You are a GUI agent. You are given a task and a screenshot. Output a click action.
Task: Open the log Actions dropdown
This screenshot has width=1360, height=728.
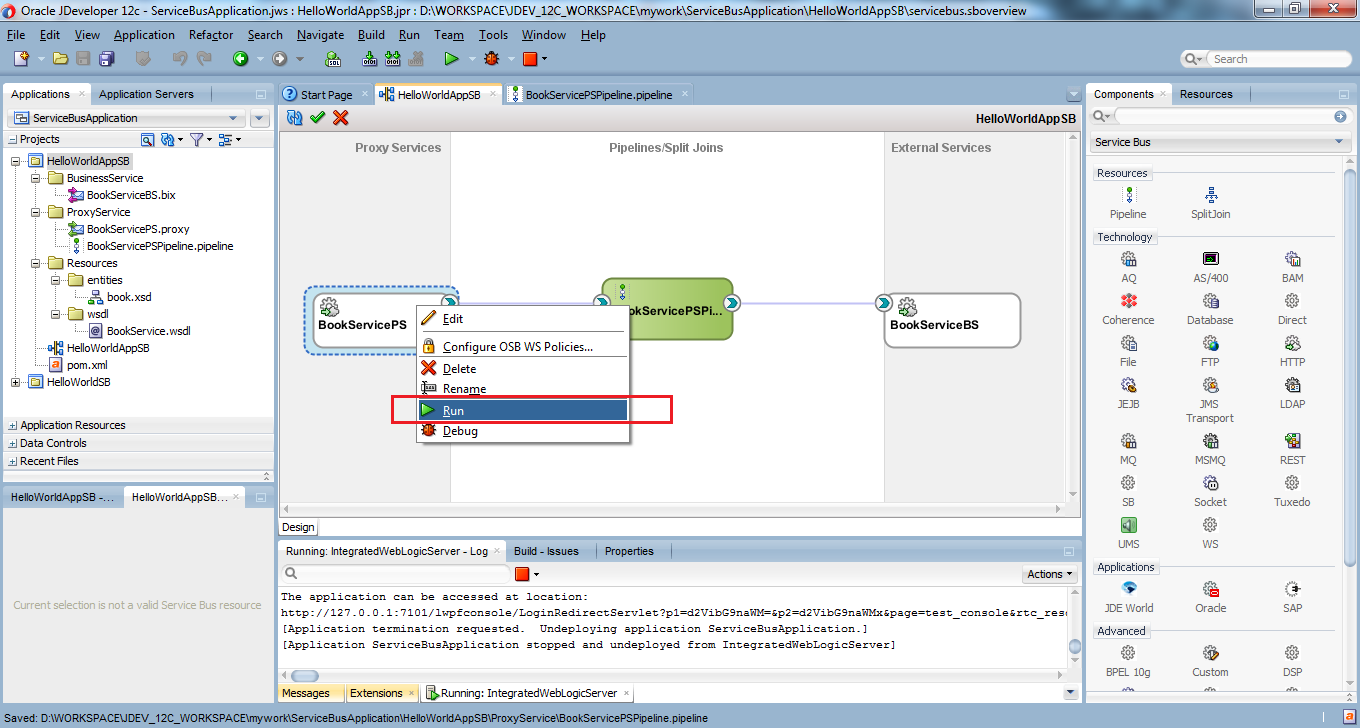[1049, 574]
